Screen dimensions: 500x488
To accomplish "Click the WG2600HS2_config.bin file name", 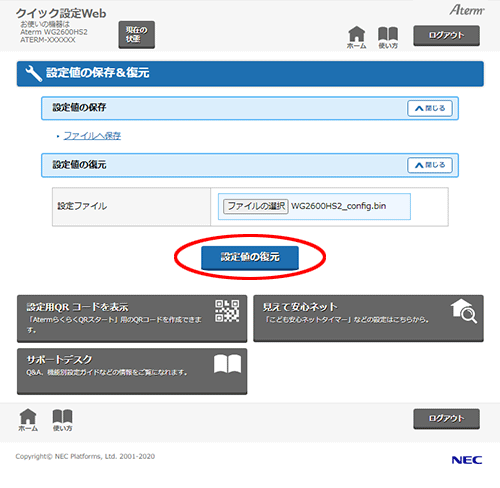I will (338, 206).
